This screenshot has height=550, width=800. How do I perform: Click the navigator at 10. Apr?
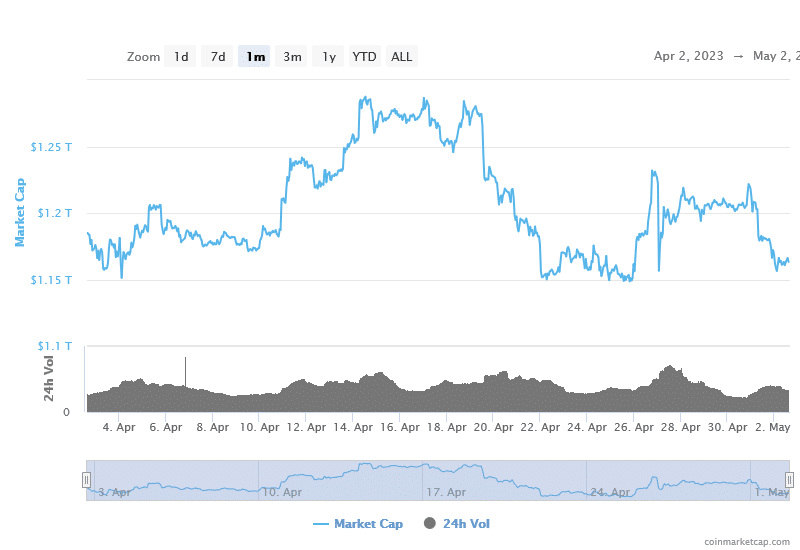pos(282,492)
